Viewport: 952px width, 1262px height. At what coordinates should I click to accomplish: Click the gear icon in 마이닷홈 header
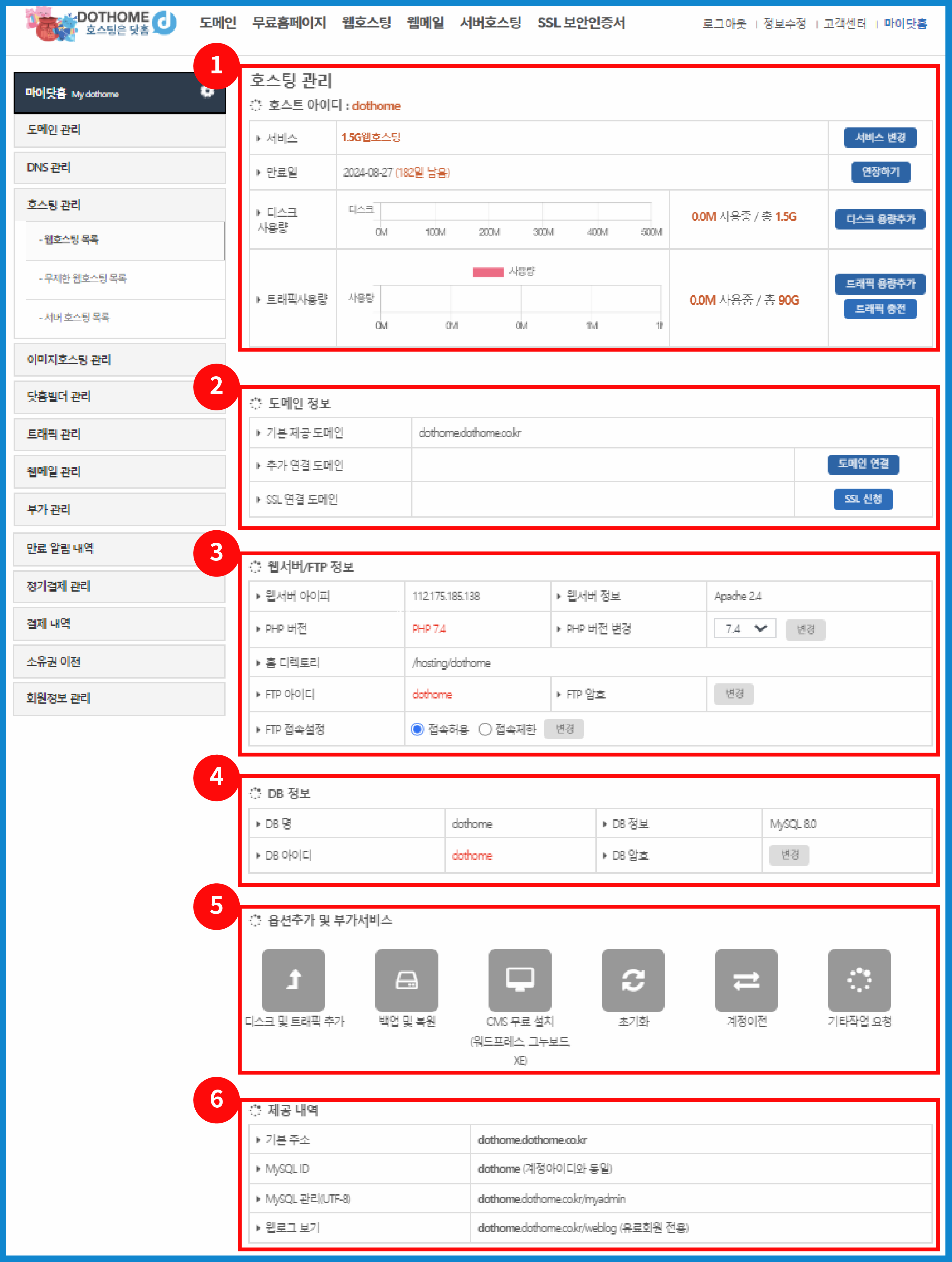pyautogui.click(x=207, y=92)
